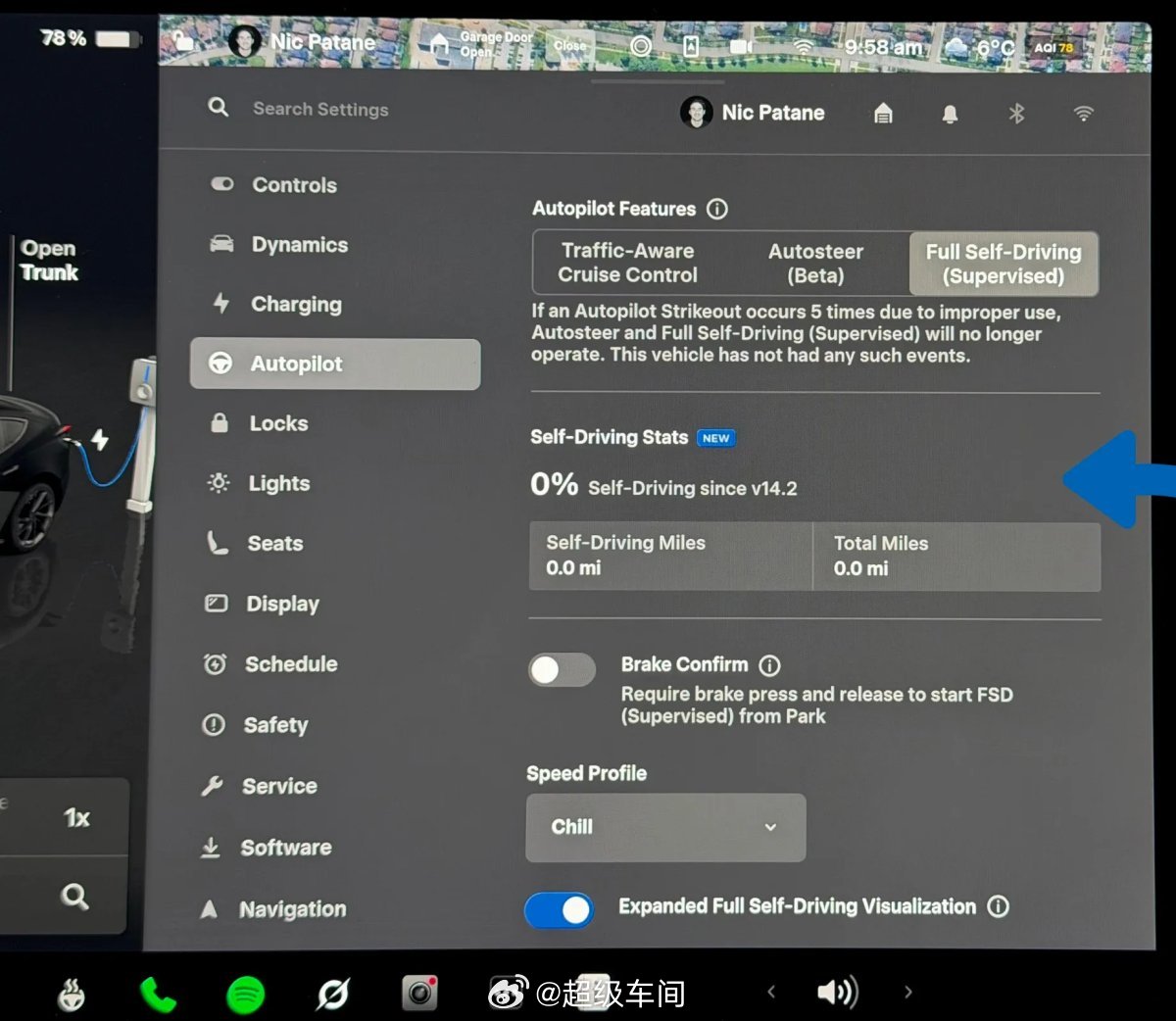1176x1021 pixels.
Task: Tap Open Trunk on the car view
Action: [48, 260]
